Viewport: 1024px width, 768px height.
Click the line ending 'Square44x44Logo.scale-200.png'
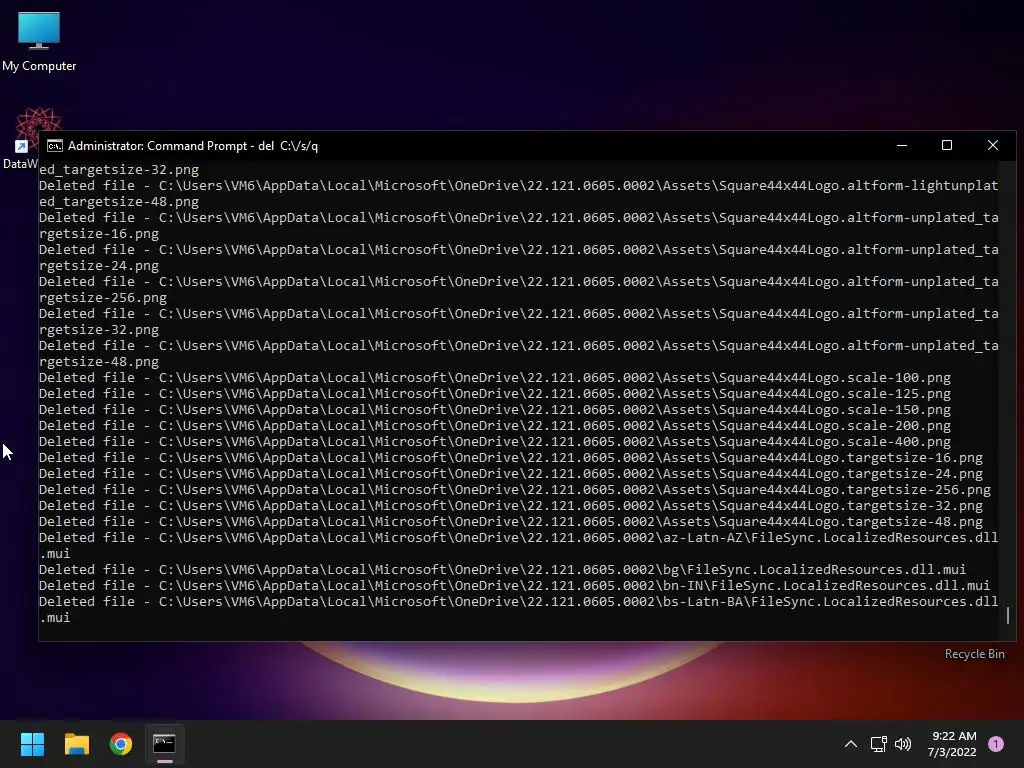(x=494, y=426)
